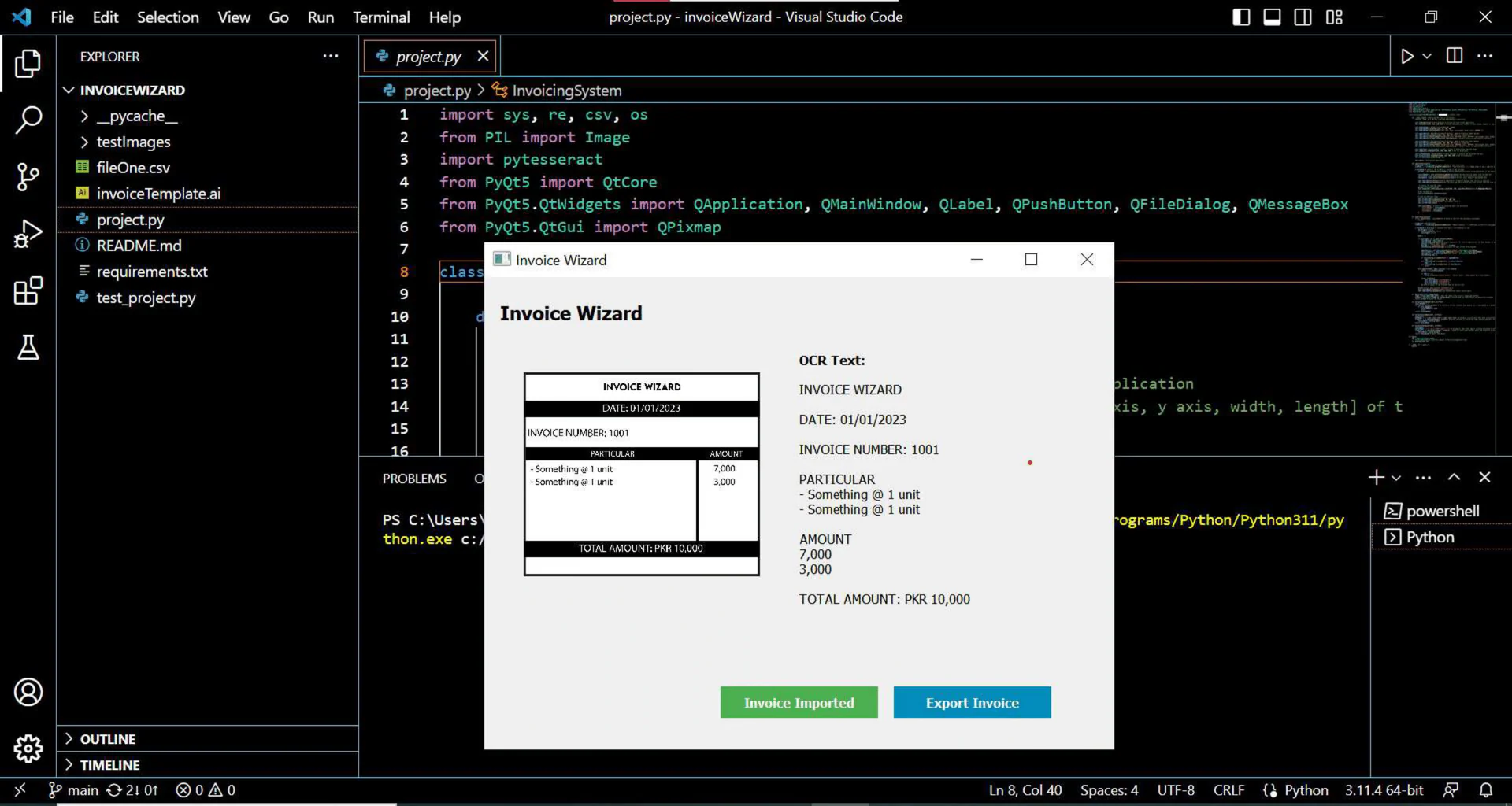This screenshot has height=806, width=1512.
Task: Open the Testing flask icon
Action: [x=28, y=347]
